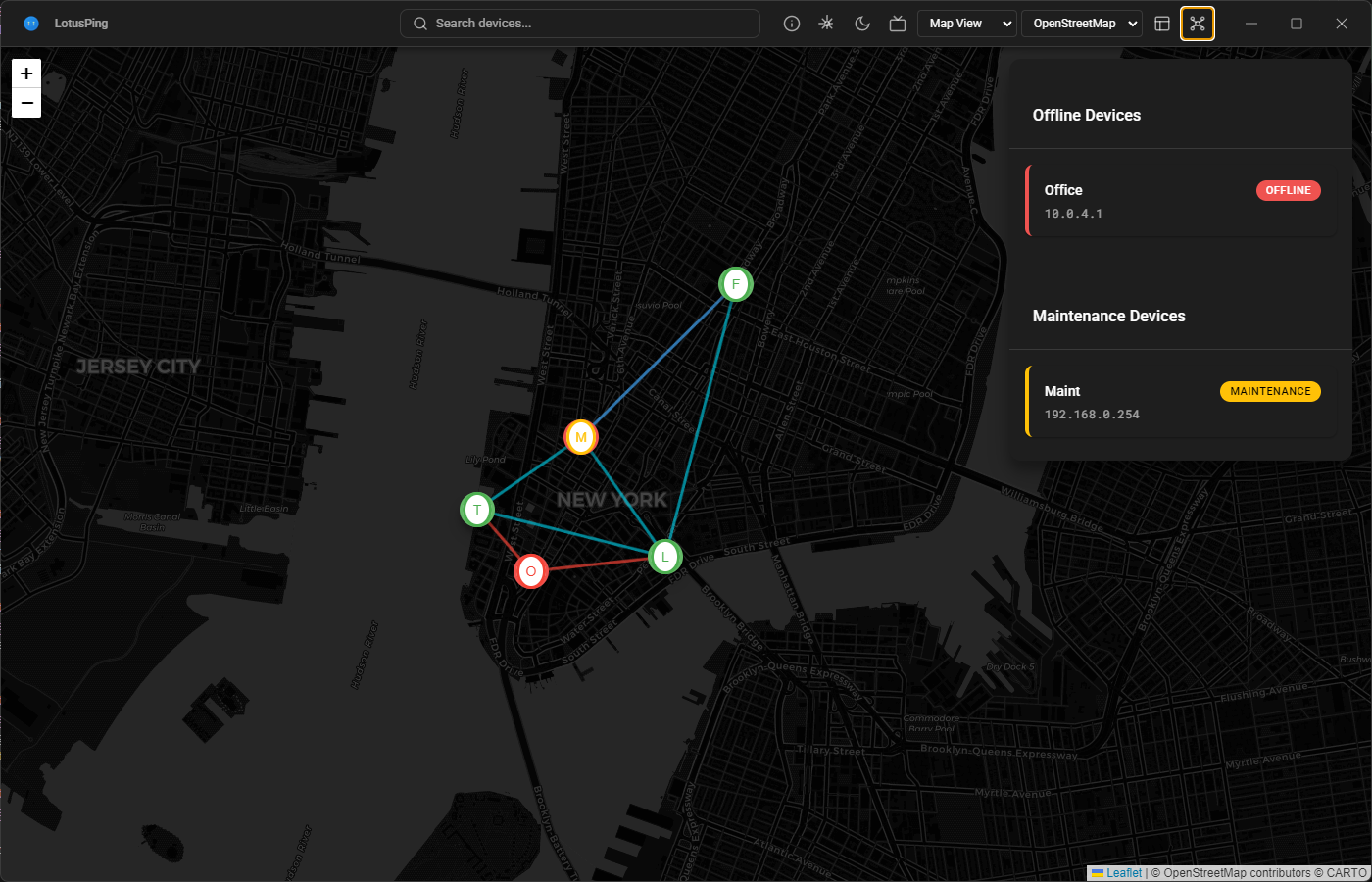Toggle the network topology links button
The image size is (1372, 882).
tap(1198, 24)
